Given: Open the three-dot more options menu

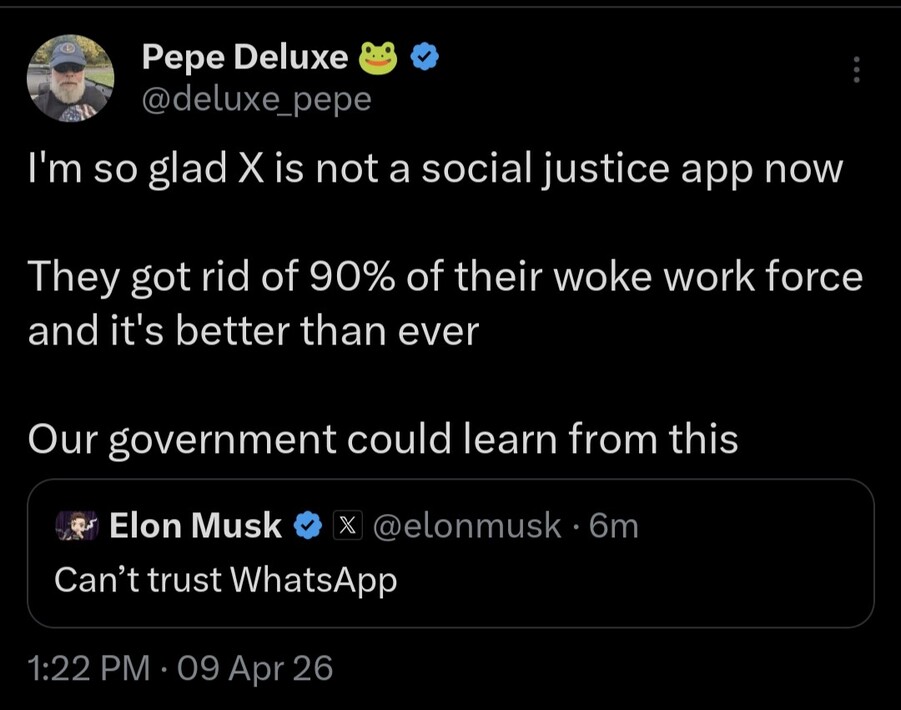Looking at the screenshot, I should coord(855,70).
